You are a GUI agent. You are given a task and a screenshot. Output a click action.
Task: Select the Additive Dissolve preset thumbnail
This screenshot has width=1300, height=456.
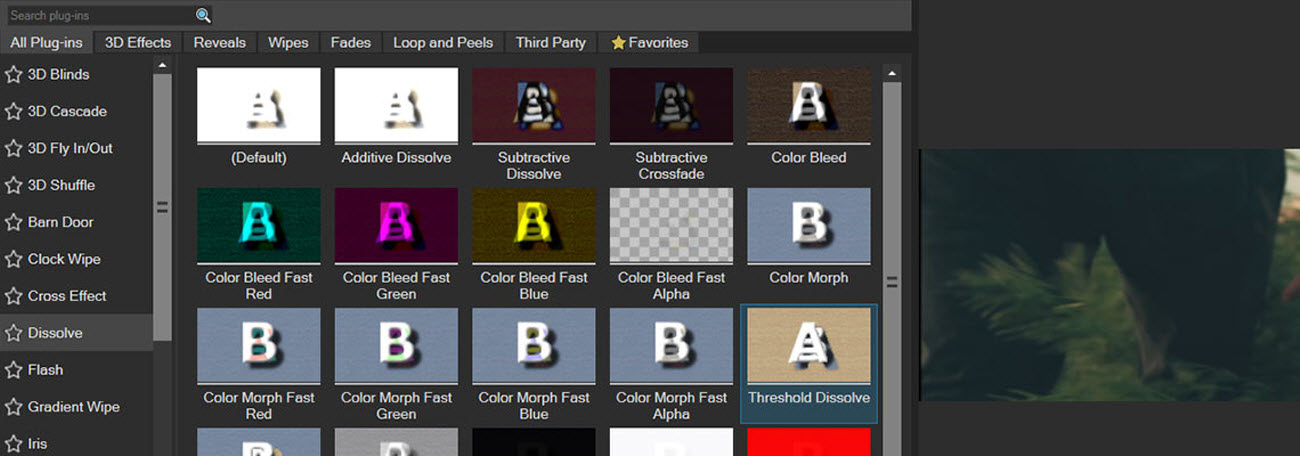click(396, 105)
